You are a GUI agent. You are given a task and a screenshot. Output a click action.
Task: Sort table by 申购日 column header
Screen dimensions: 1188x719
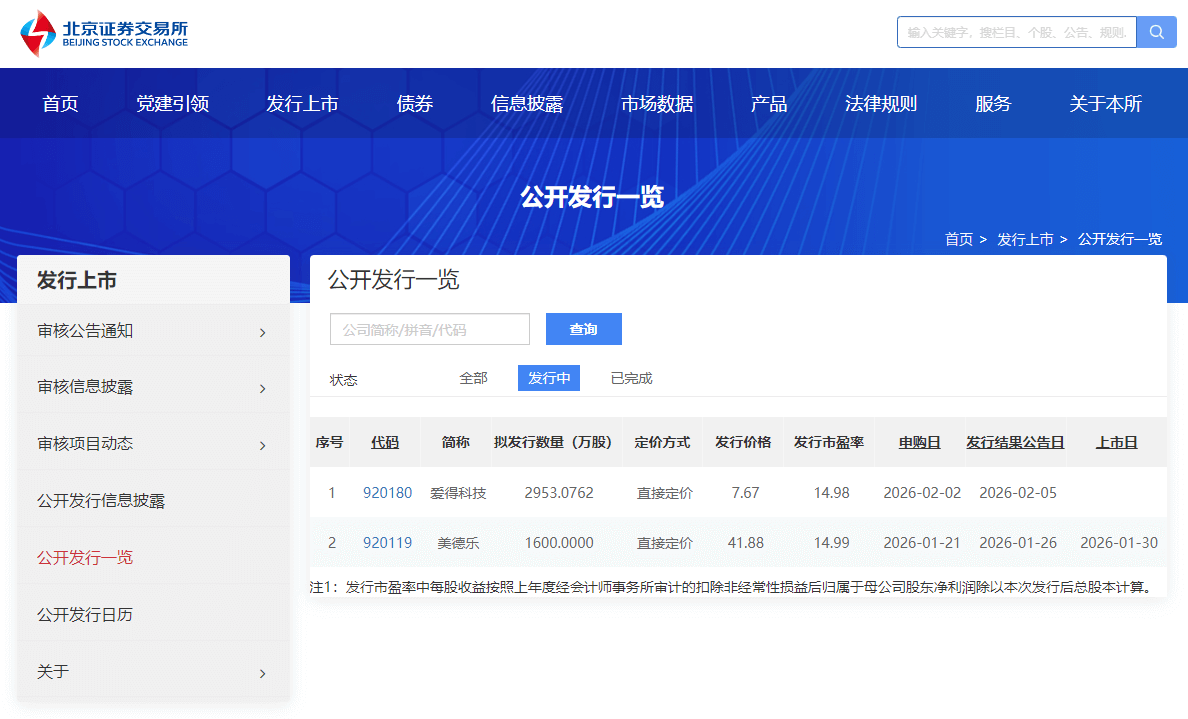tap(919, 442)
